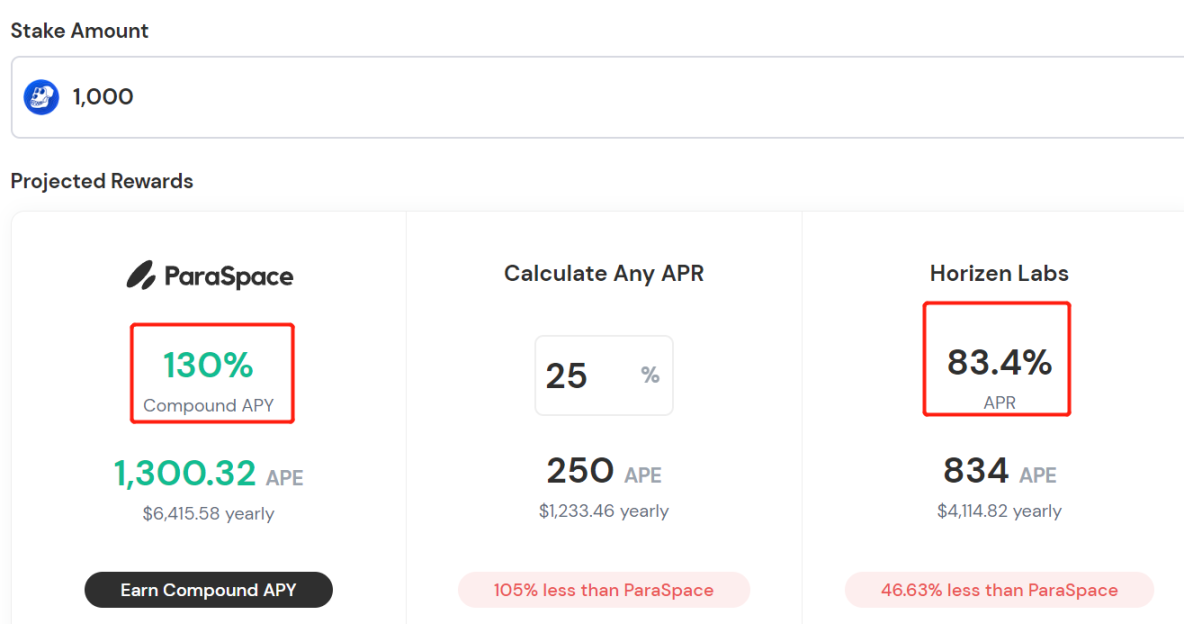Click the "46.63% less than ParaSpace" badge
Viewport: 1184px width, 624px height.
(x=999, y=590)
